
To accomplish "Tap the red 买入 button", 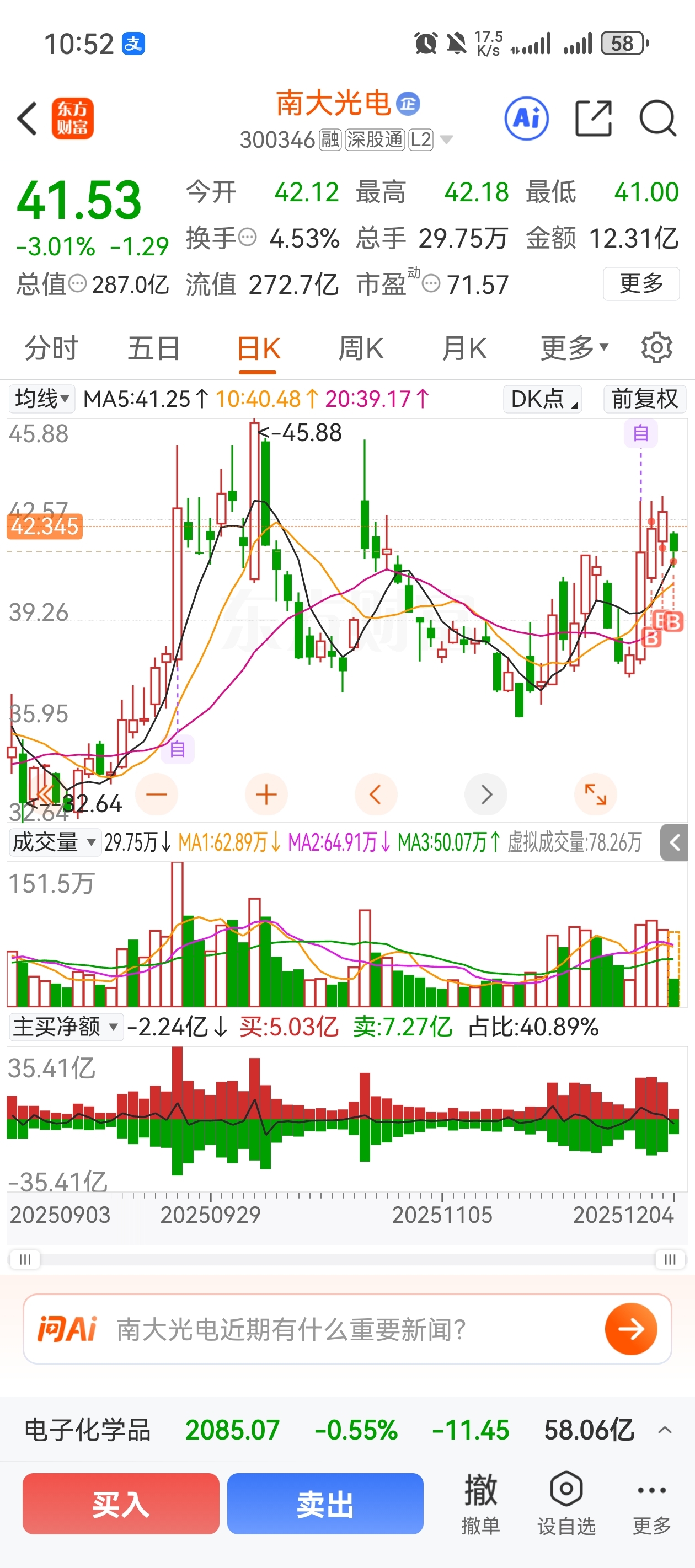I will (121, 1503).
